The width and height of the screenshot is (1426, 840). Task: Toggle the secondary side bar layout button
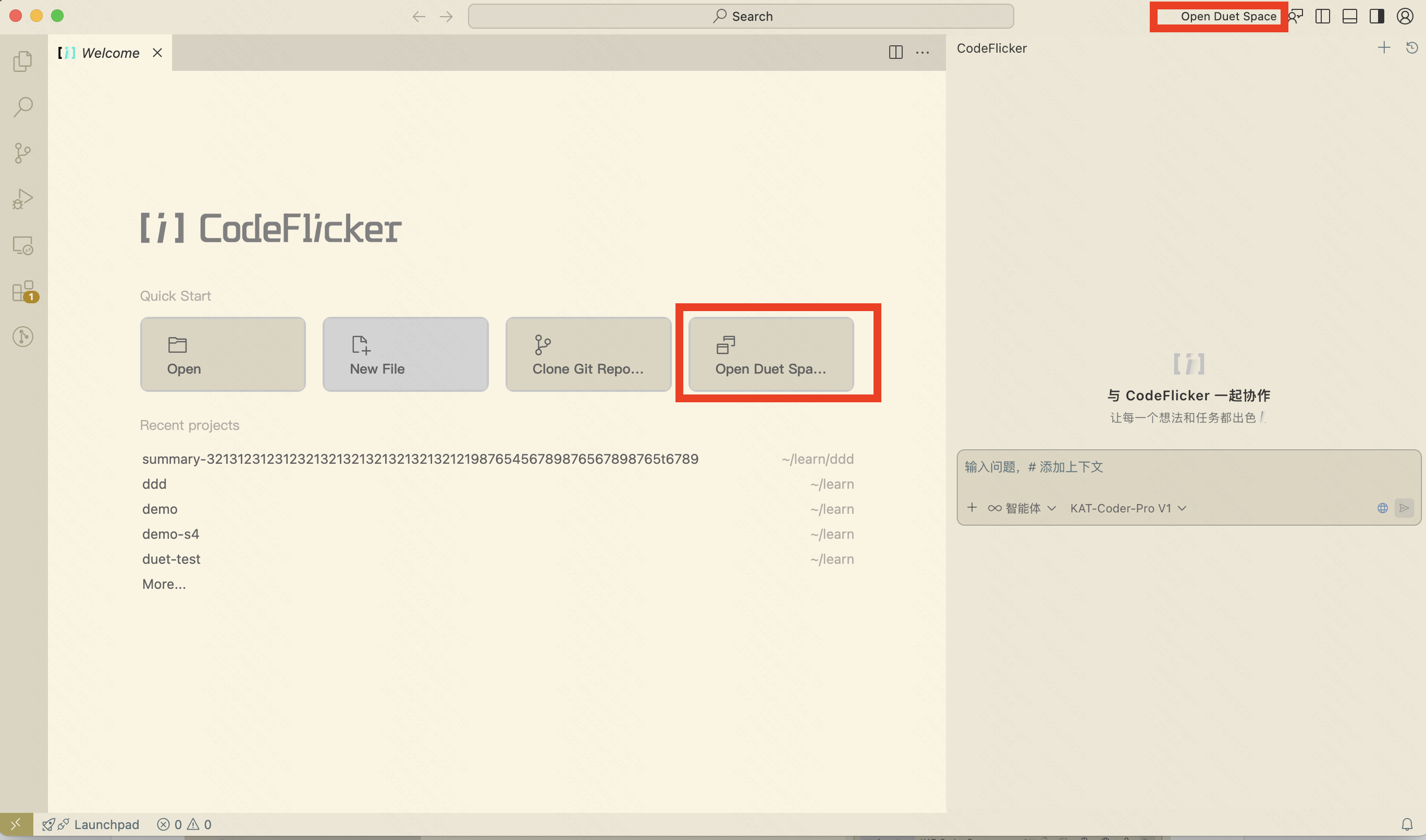point(1377,17)
